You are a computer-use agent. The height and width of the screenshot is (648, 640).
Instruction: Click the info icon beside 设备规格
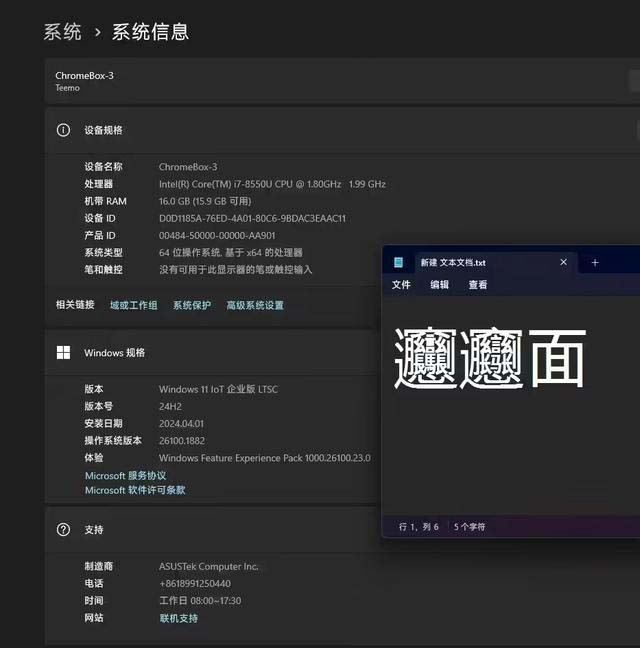tap(64, 130)
